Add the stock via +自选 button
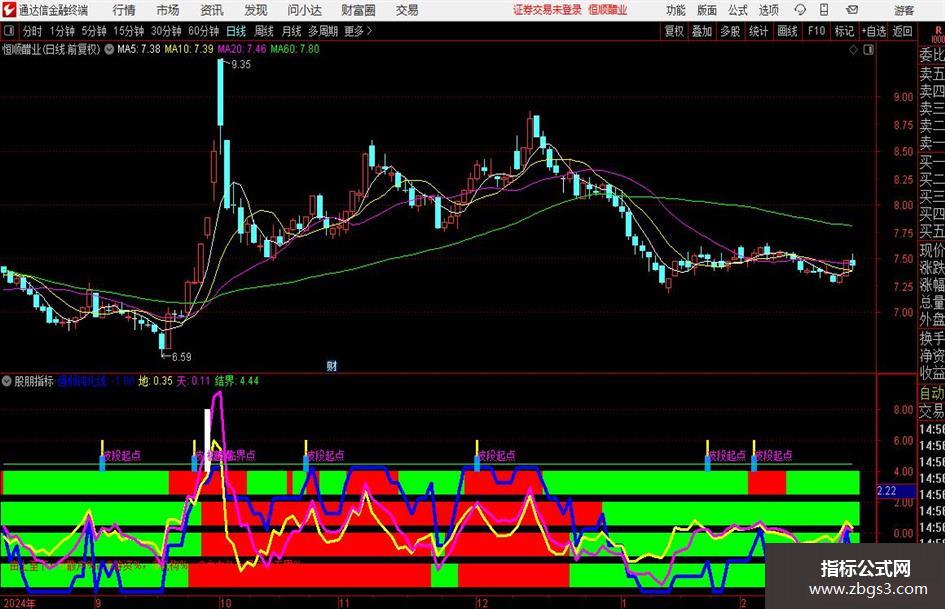This screenshot has height=609, width=945. [874, 31]
